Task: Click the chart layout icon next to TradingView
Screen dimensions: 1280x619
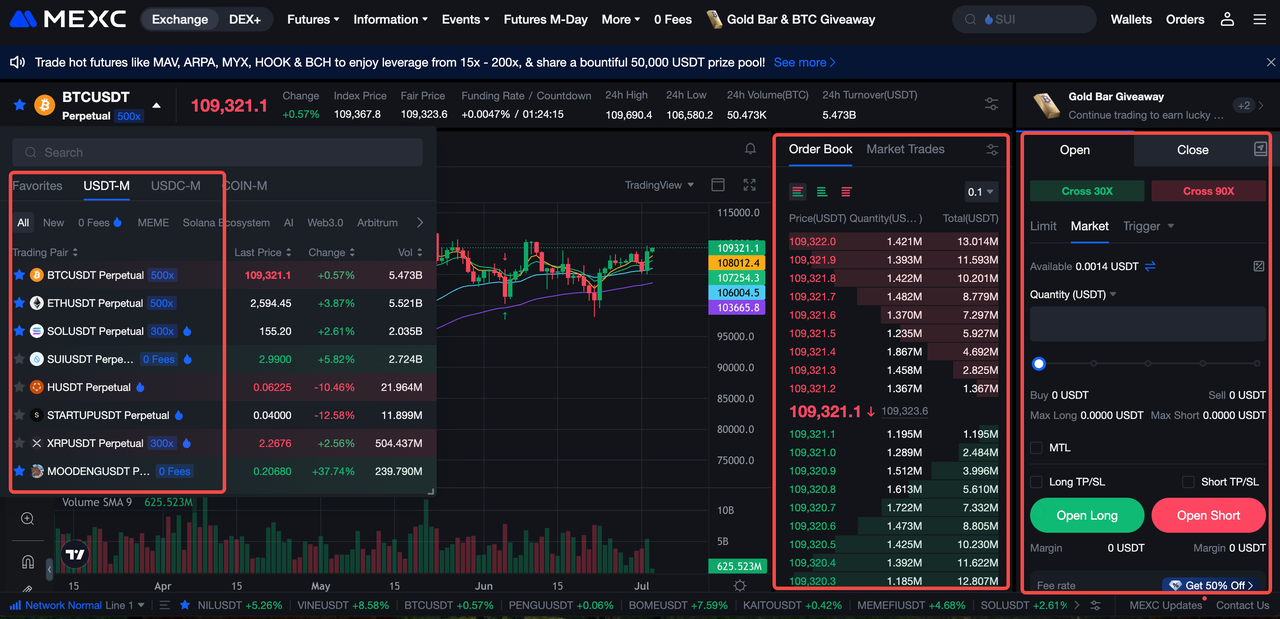Action: (717, 185)
